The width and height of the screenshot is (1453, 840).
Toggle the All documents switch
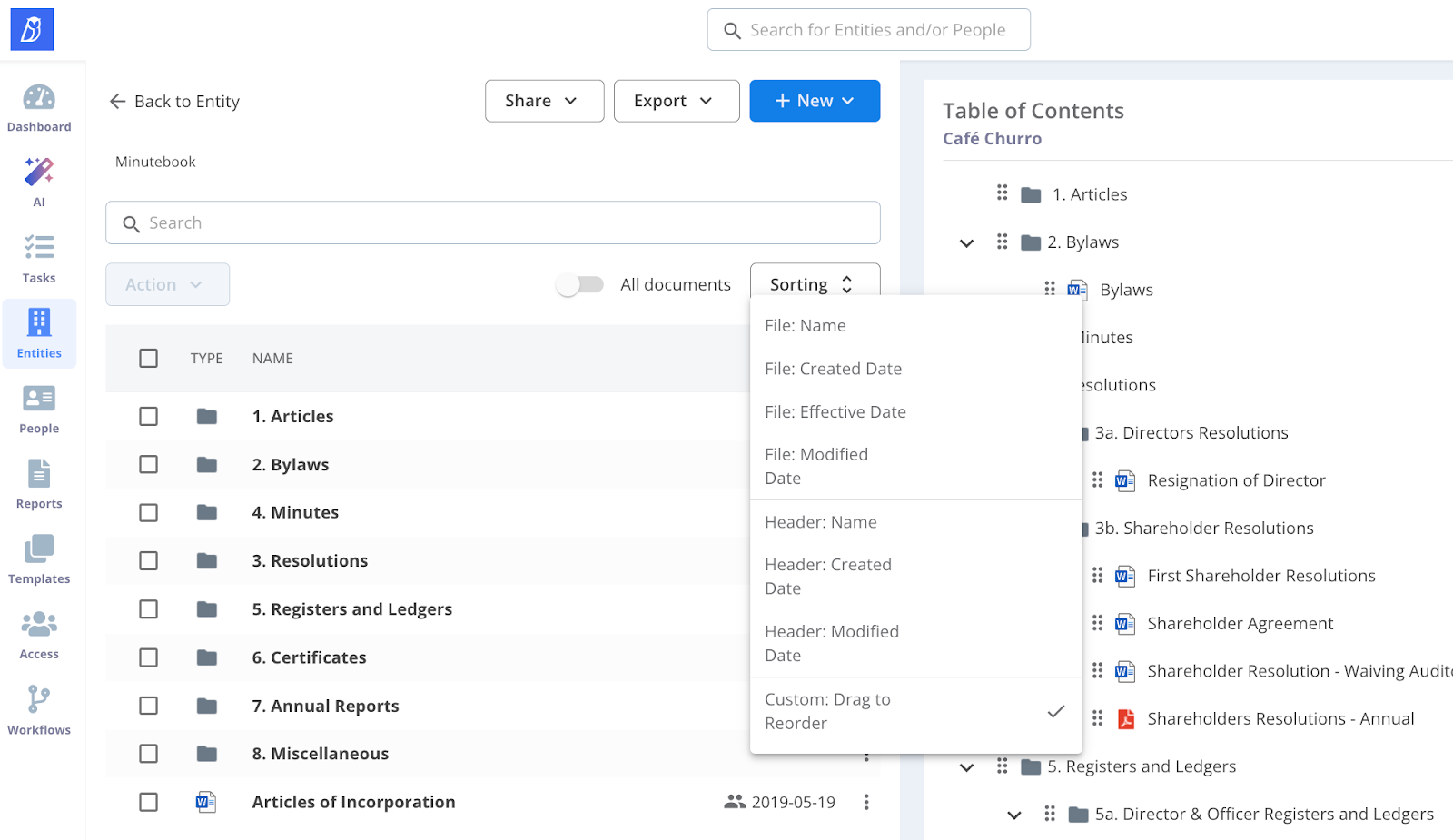tap(580, 285)
